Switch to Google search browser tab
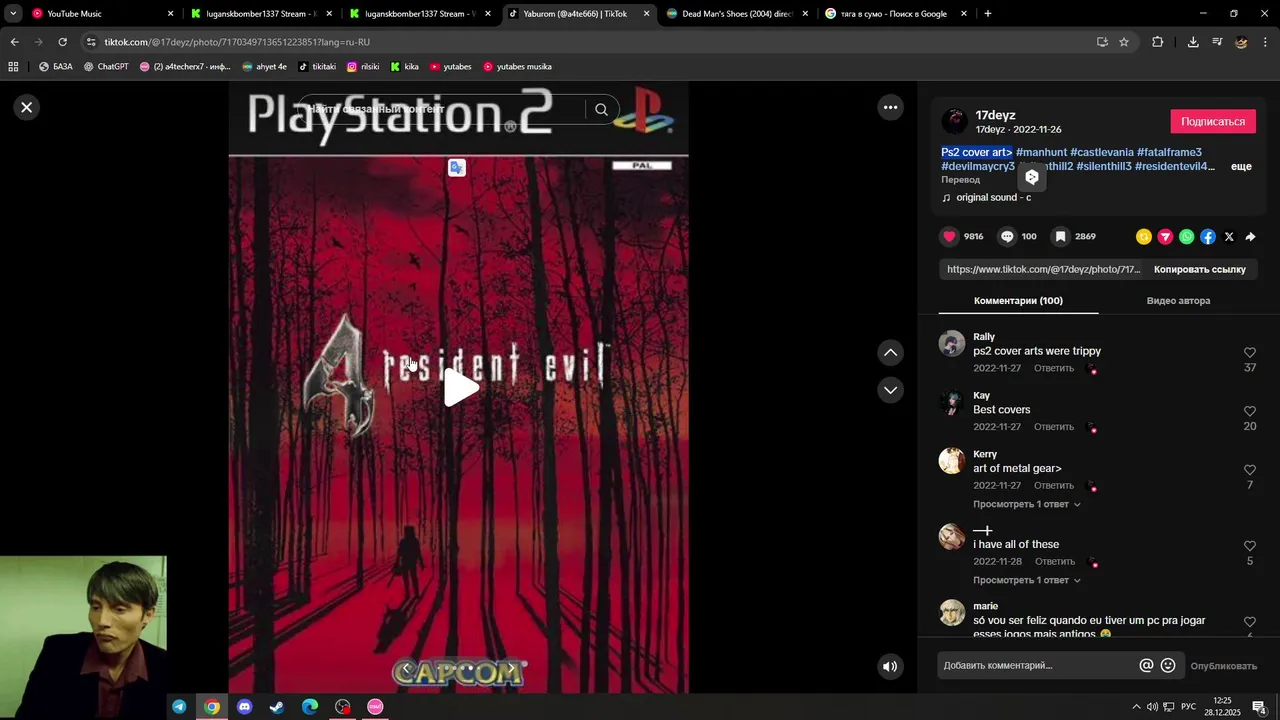 tap(895, 14)
